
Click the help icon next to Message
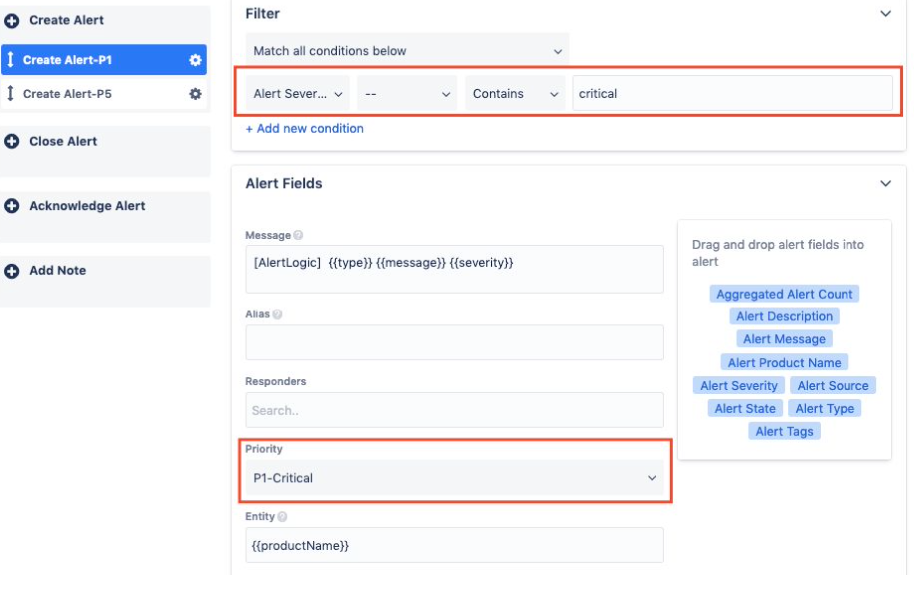click(299, 236)
